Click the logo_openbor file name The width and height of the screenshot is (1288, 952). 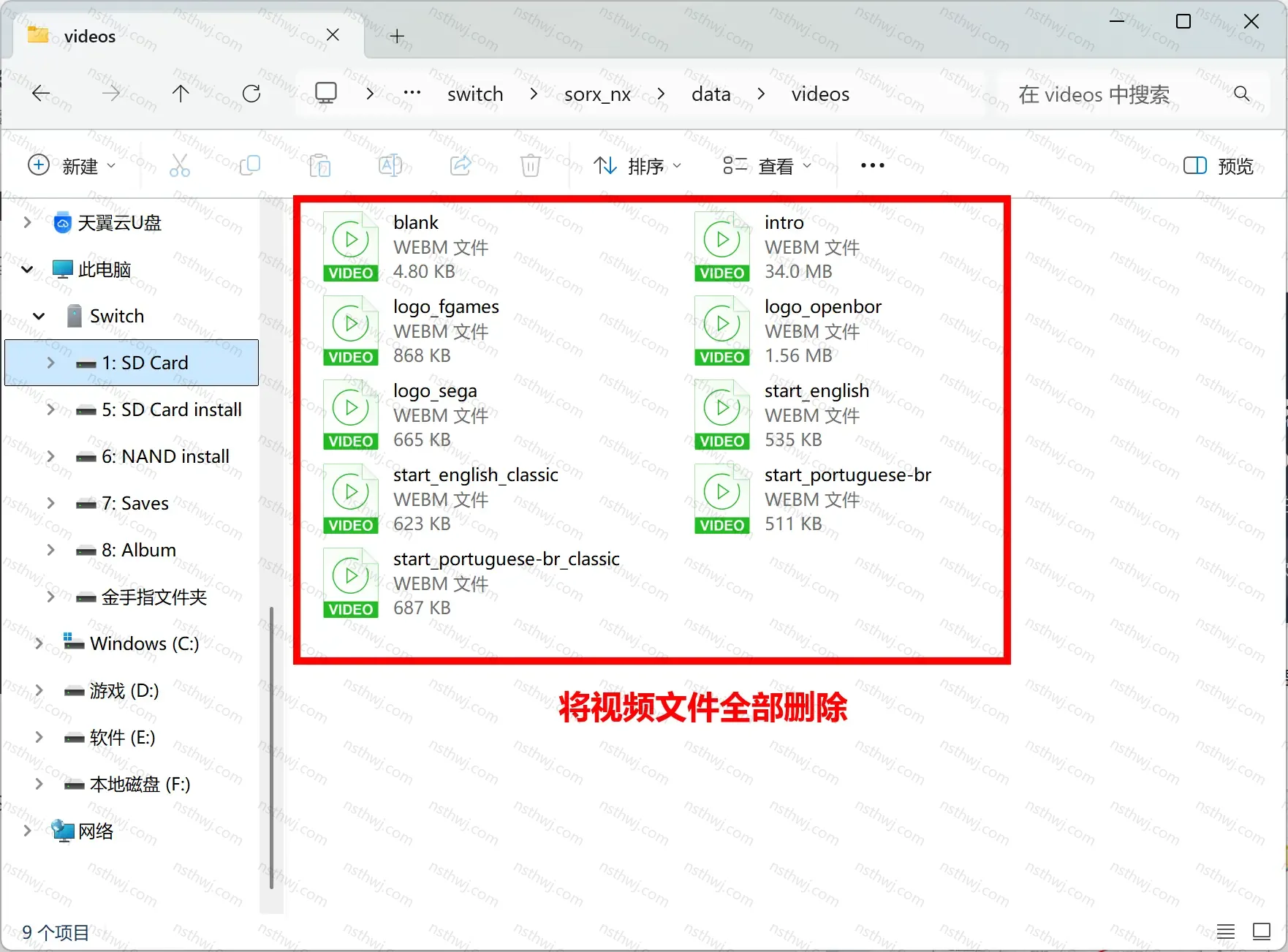pyautogui.click(x=823, y=306)
